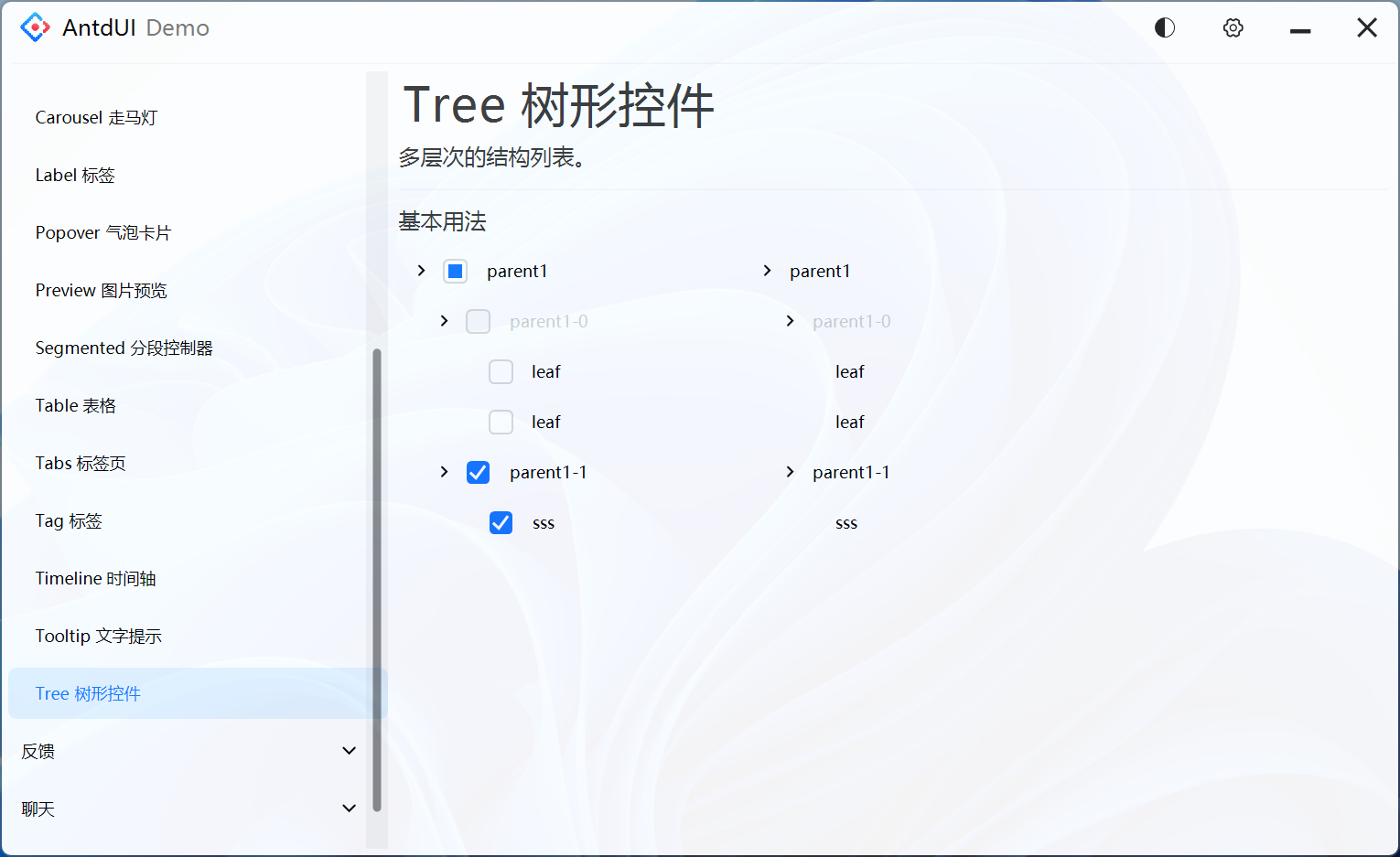Open settings using the gear icon
Screen dimensions: 1400x857
coord(1233,27)
